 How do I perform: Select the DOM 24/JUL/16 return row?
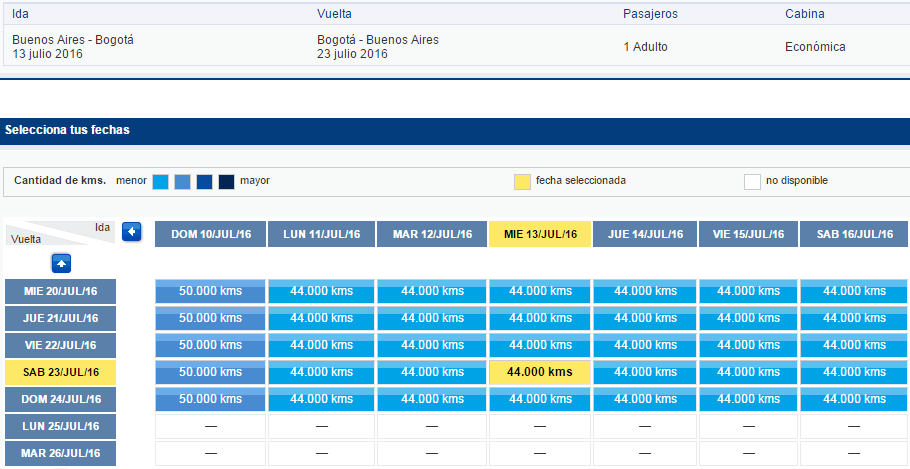pos(60,399)
